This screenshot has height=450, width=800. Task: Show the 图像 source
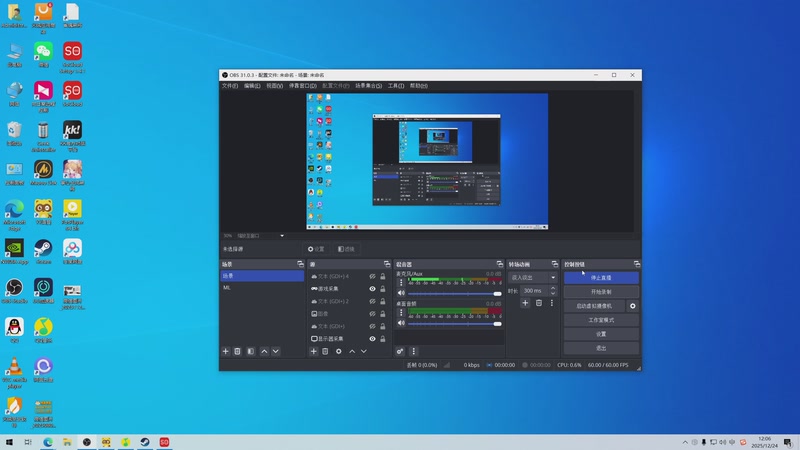(x=372, y=314)
